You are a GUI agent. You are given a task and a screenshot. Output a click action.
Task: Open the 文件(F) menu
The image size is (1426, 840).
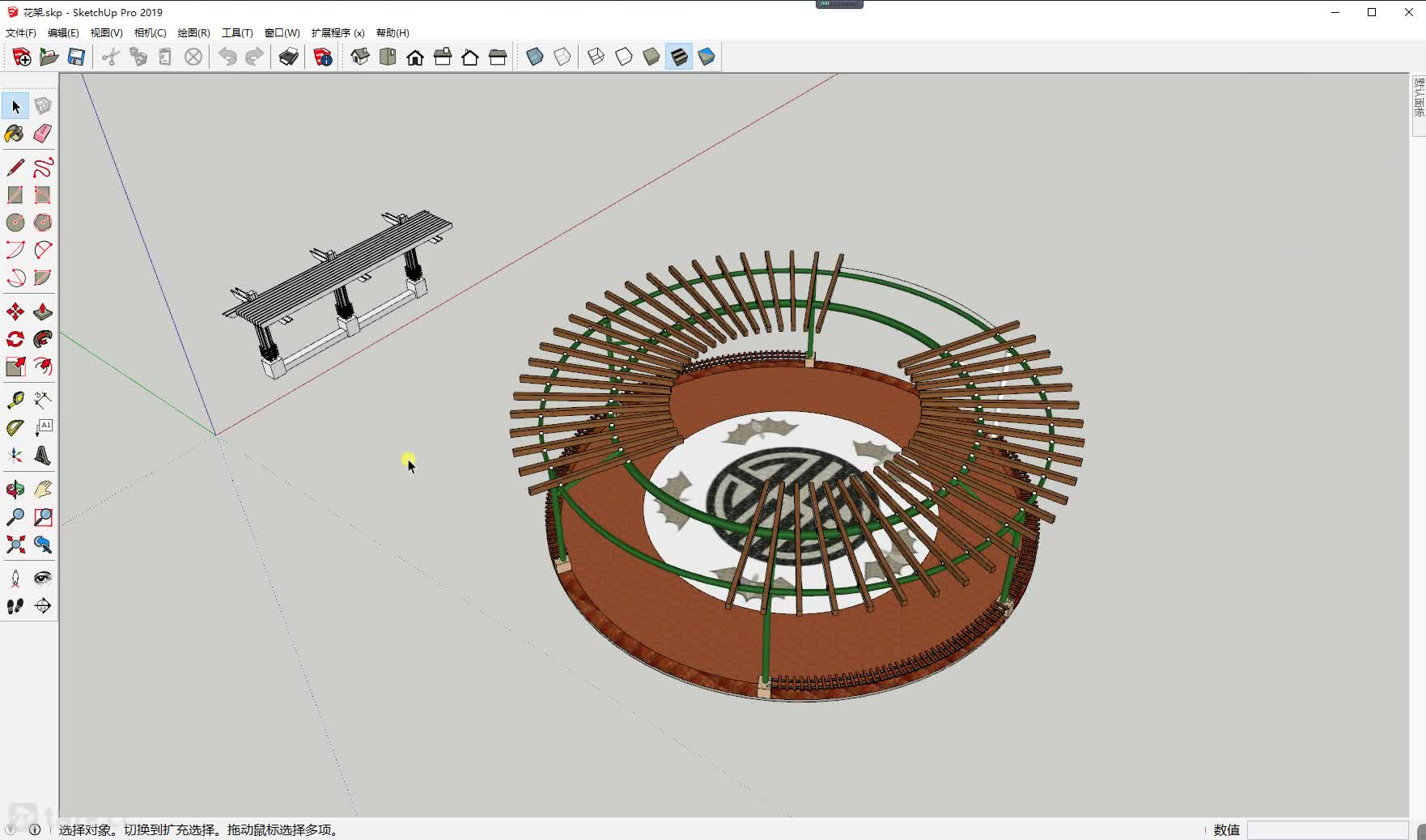coord(21,33)
